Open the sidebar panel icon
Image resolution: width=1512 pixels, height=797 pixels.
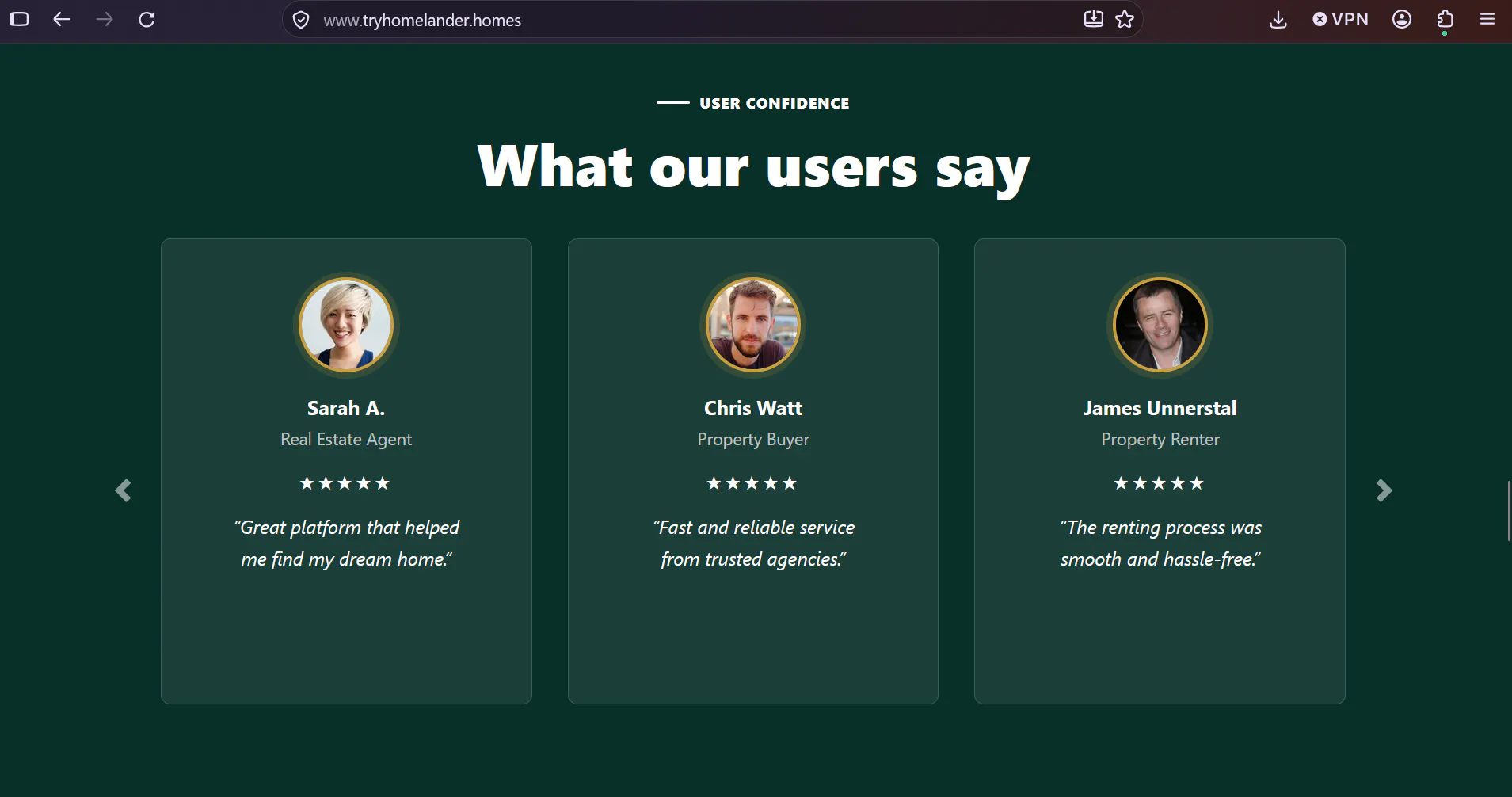[x=19, y=20]
